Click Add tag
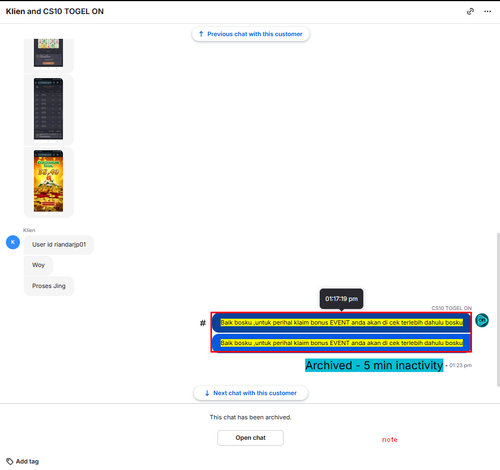This screenshot has height=470, width=500. (27, 461)
